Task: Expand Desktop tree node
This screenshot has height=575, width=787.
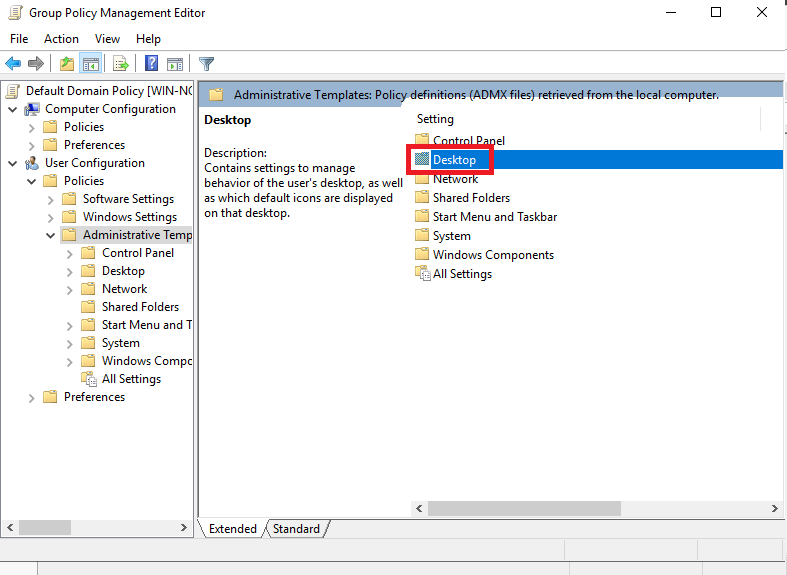Action: tap(70, 272)
